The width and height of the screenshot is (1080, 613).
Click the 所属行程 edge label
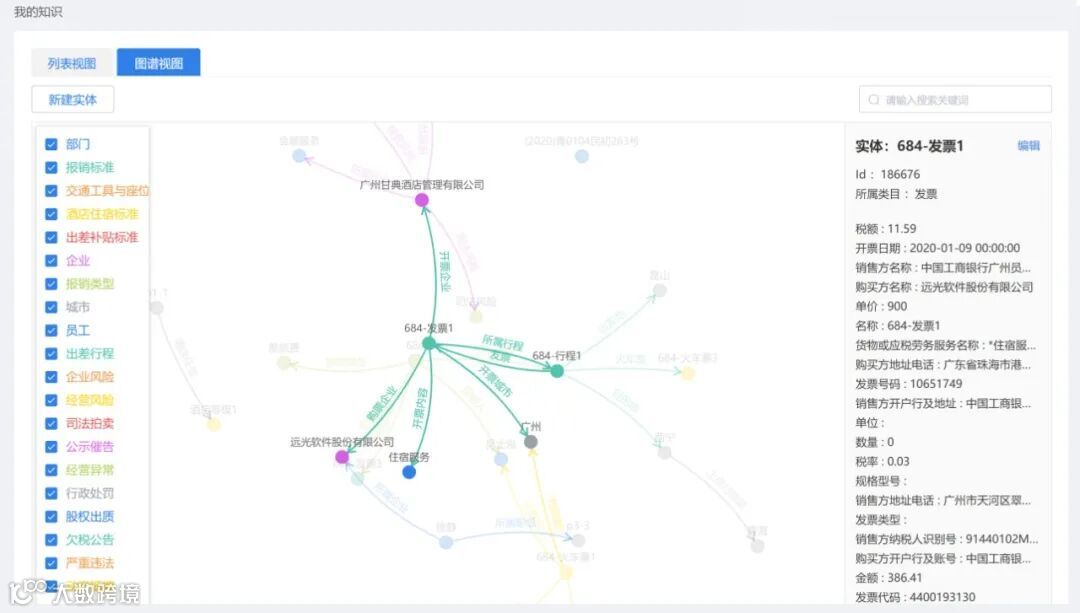(x=502, y=342)
